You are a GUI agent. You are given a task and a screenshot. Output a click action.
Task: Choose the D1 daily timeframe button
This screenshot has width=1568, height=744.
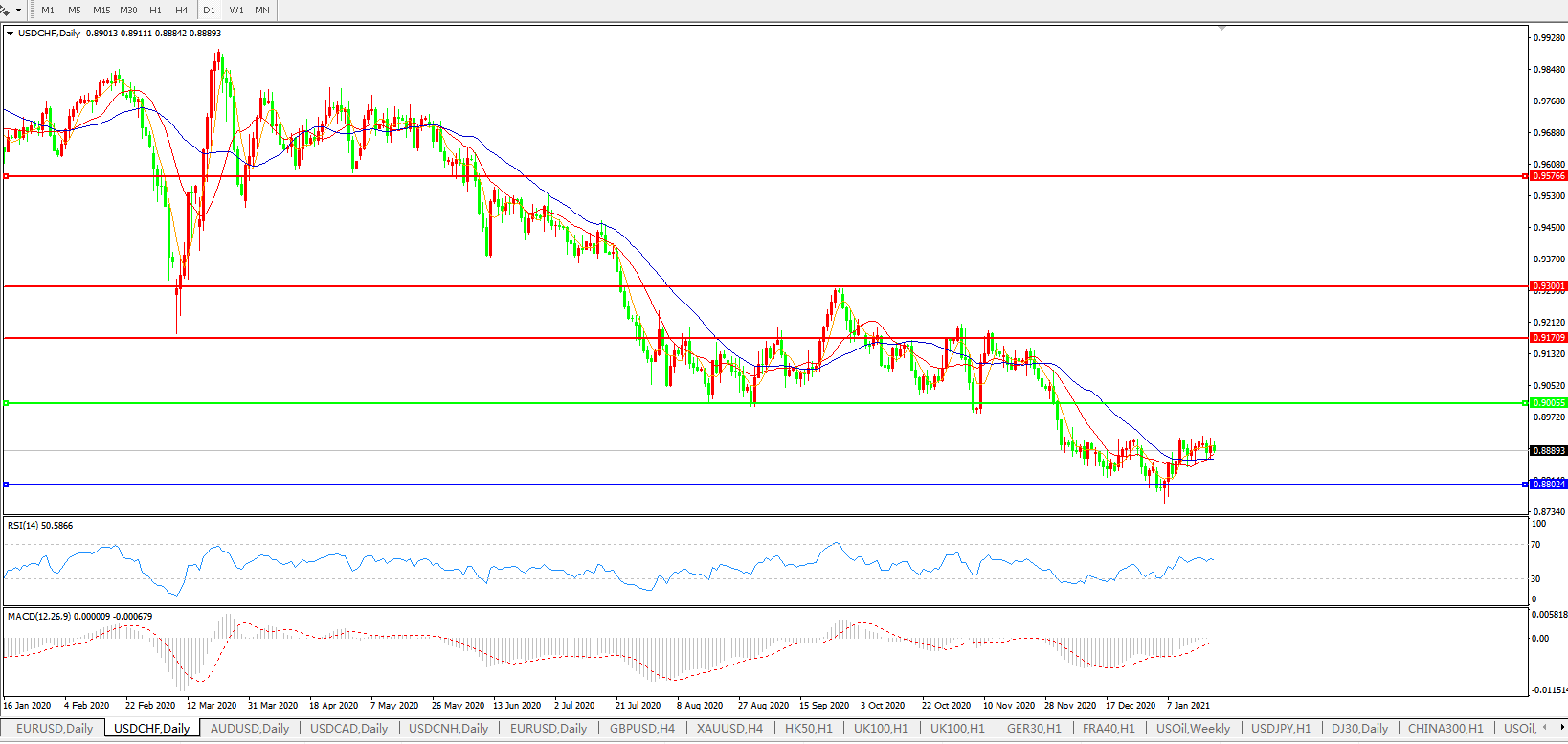[209, 11]
